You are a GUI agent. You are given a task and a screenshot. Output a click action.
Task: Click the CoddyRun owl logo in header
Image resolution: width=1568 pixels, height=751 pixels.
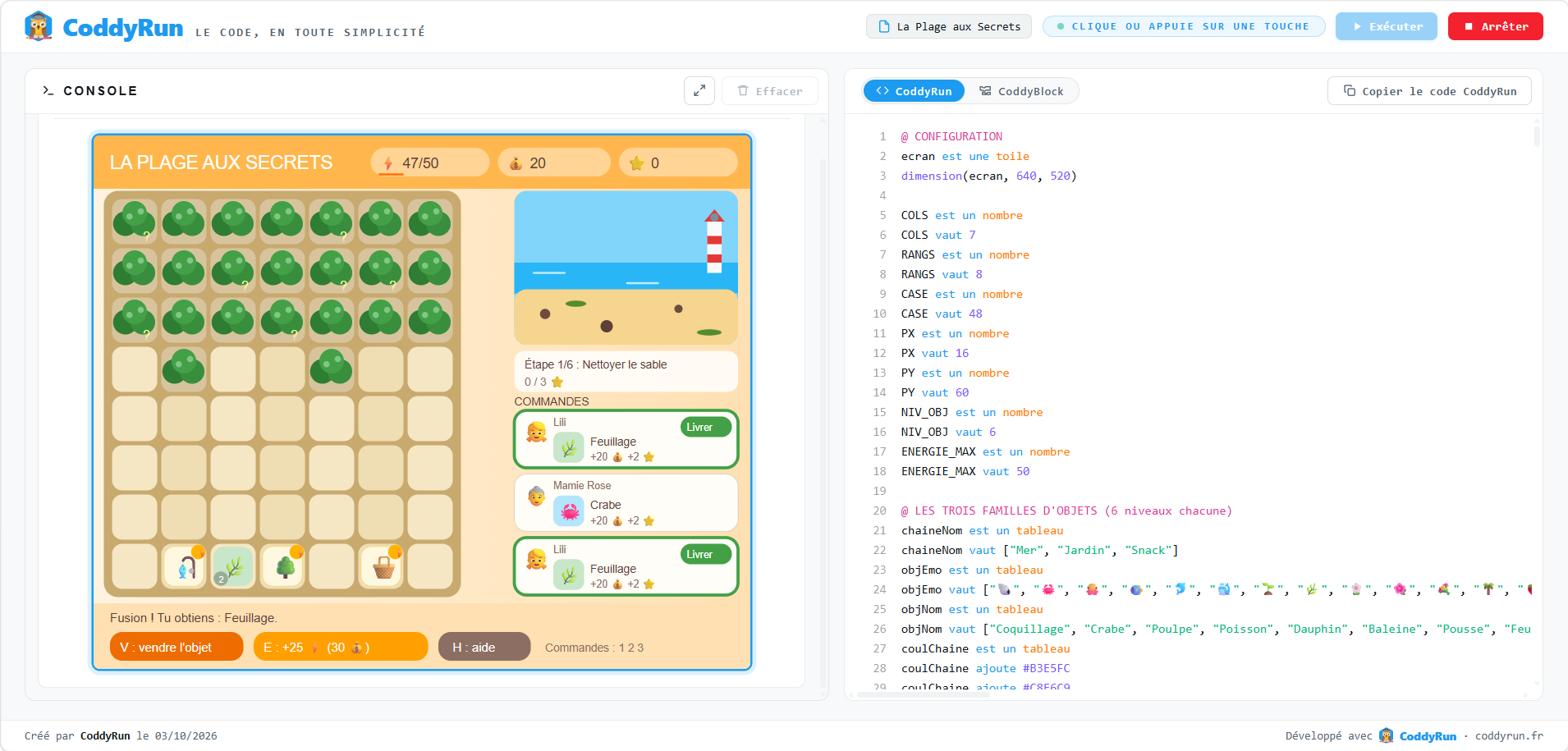(x=39, y=27)
